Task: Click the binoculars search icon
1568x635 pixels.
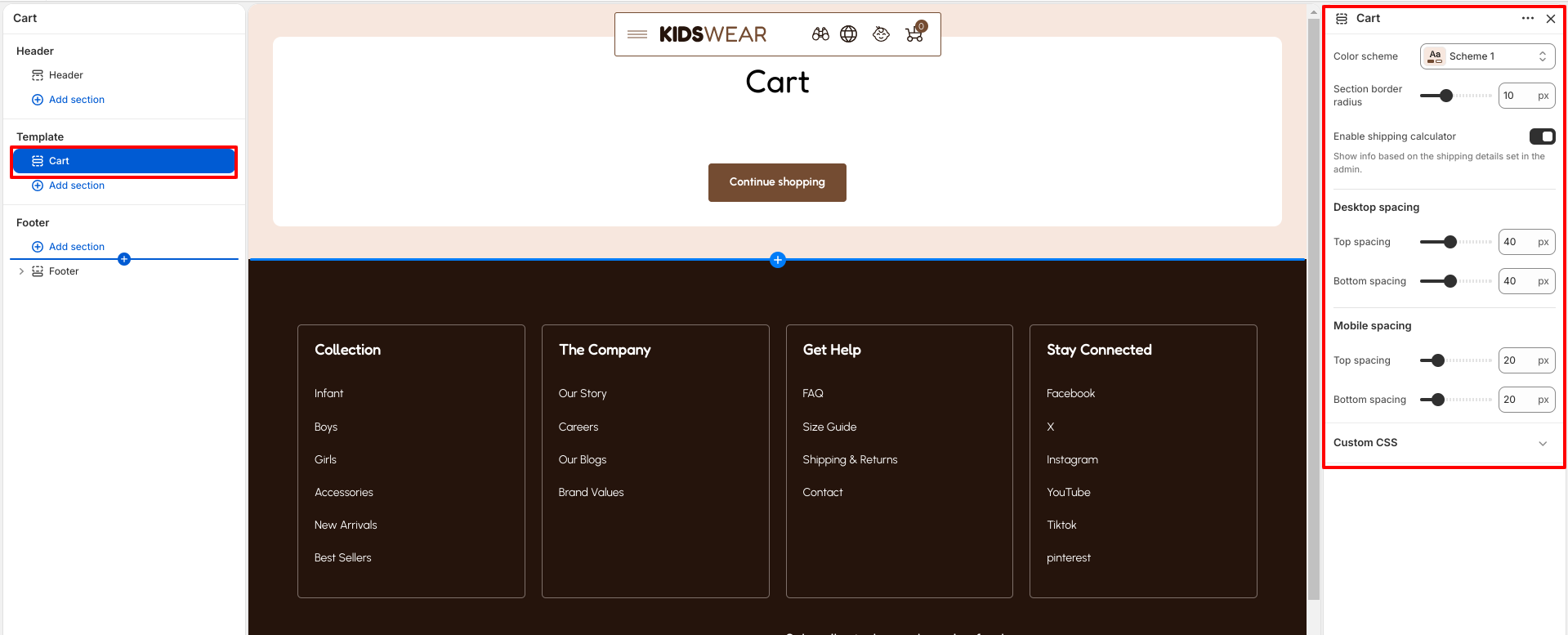Action: (820, 34)
